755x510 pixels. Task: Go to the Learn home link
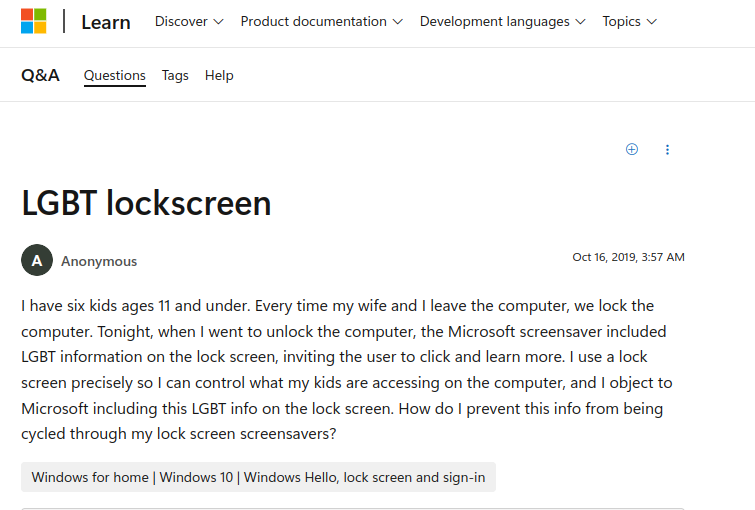[106, 22]
